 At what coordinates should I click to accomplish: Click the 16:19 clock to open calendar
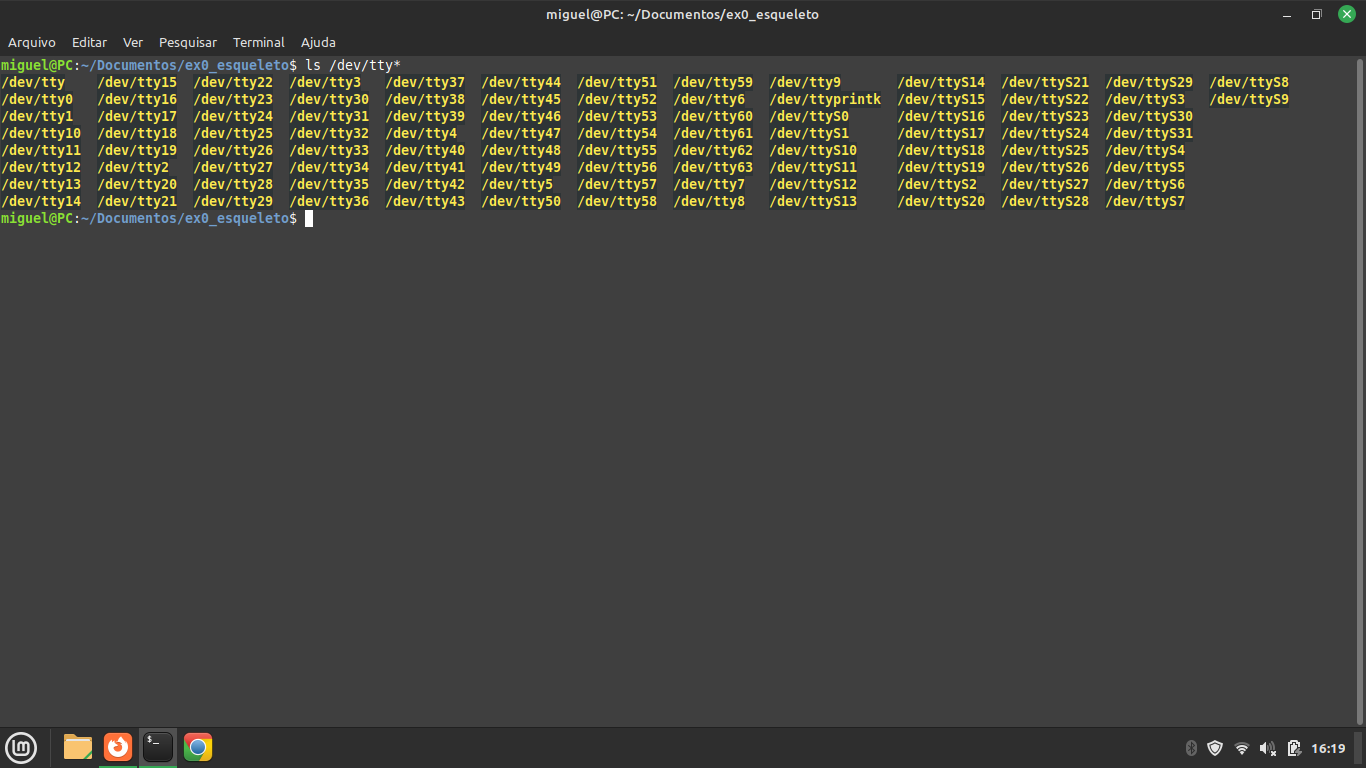tap(1328, 748)
